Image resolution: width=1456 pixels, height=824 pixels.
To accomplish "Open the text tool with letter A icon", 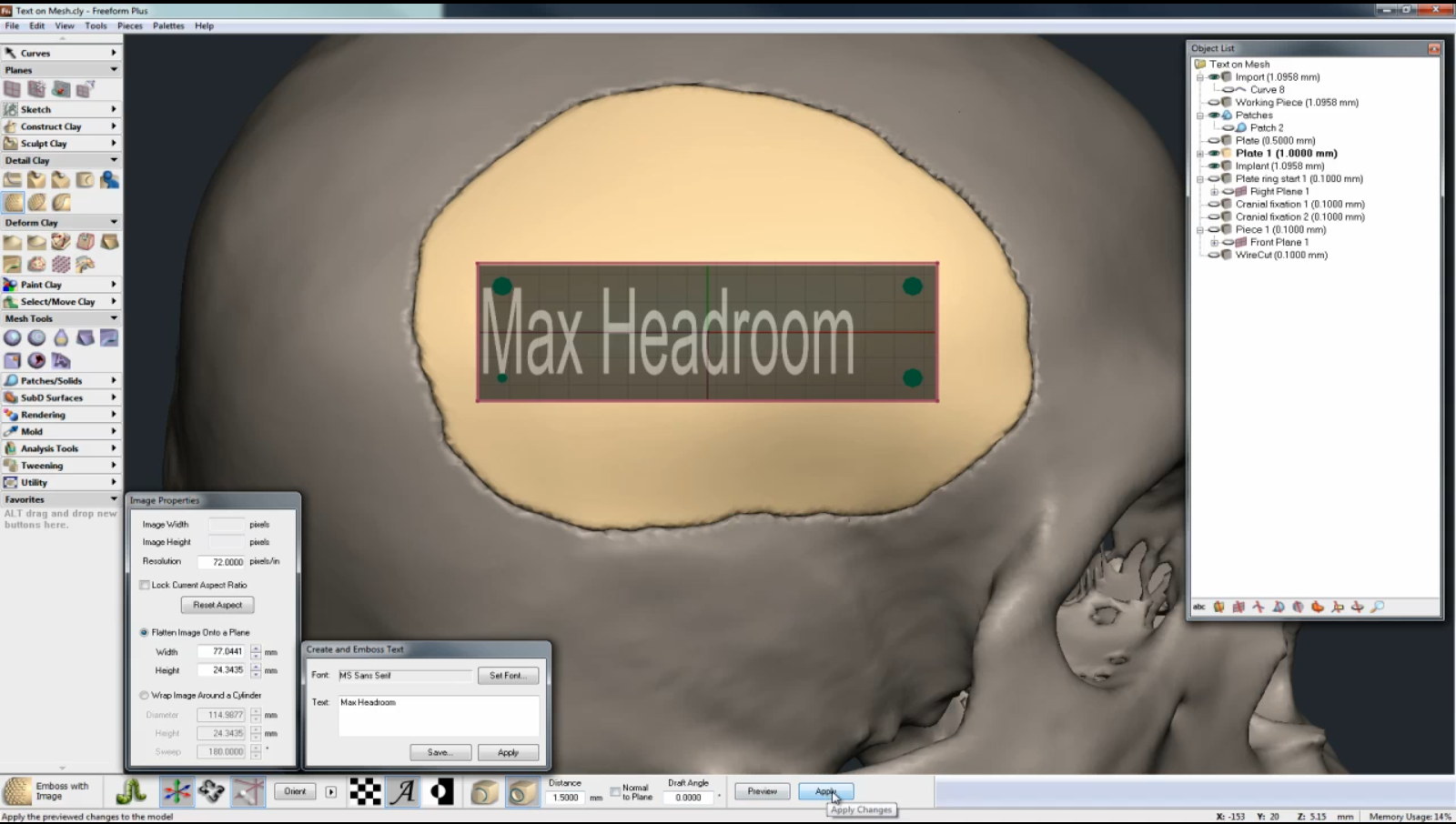I will 404,791.
